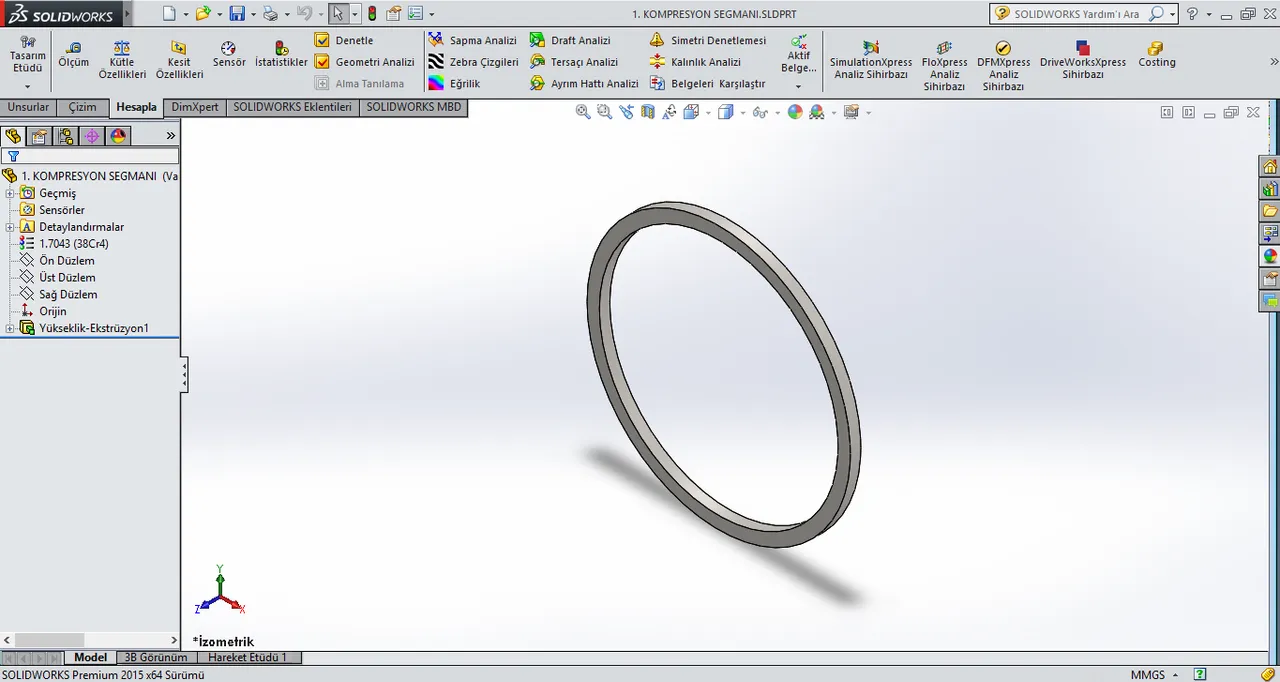Screen dimensions: 1280x682
Task: Expand the Tasarım Etüdü dropdown
Action: tap(27, 87)
